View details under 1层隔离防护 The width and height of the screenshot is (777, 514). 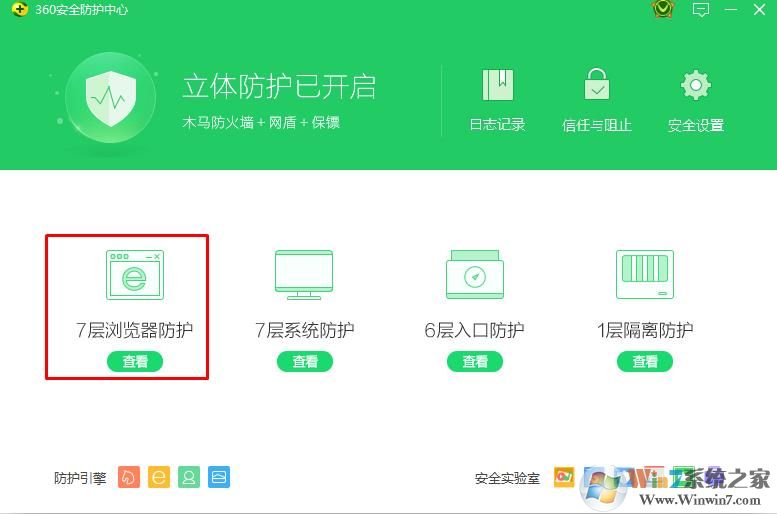[645, 361]
